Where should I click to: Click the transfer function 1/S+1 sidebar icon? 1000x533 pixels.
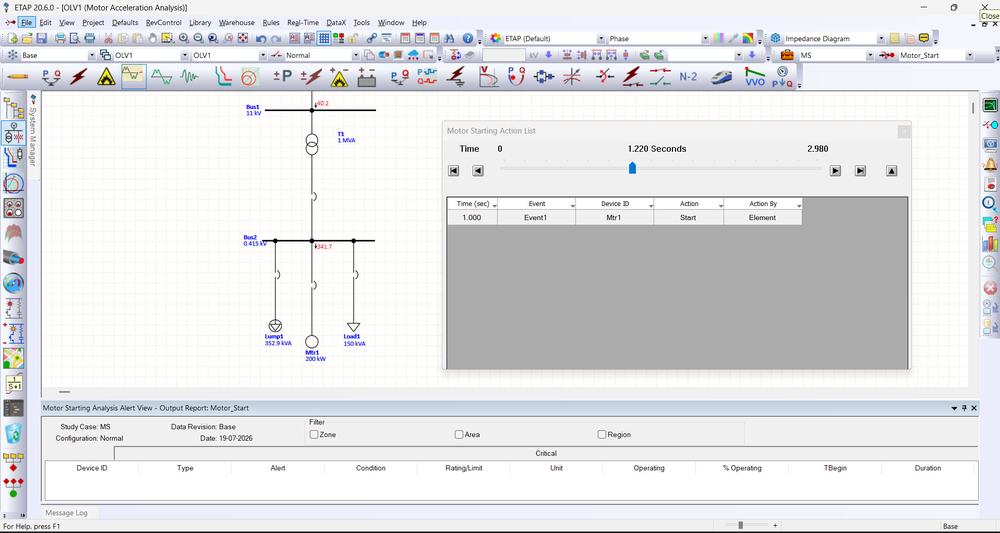pos(13,383)
